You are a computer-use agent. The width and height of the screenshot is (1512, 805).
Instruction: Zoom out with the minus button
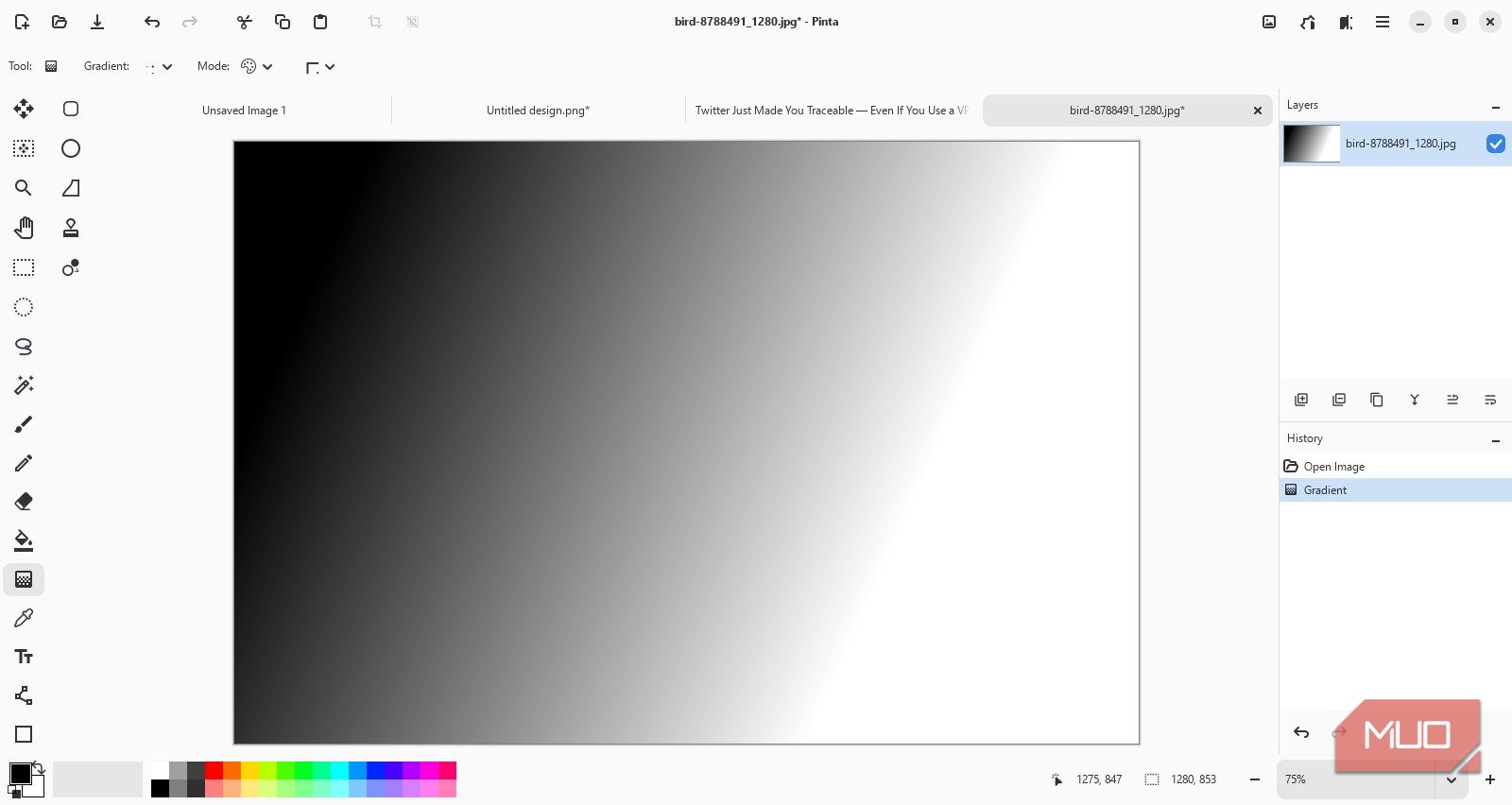1255,779
